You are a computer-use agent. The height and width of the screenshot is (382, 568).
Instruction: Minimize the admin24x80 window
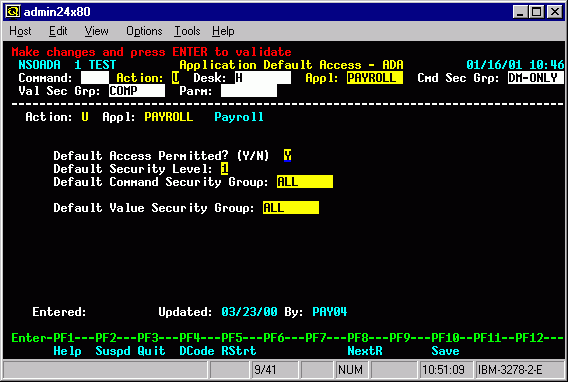(520, 12)
